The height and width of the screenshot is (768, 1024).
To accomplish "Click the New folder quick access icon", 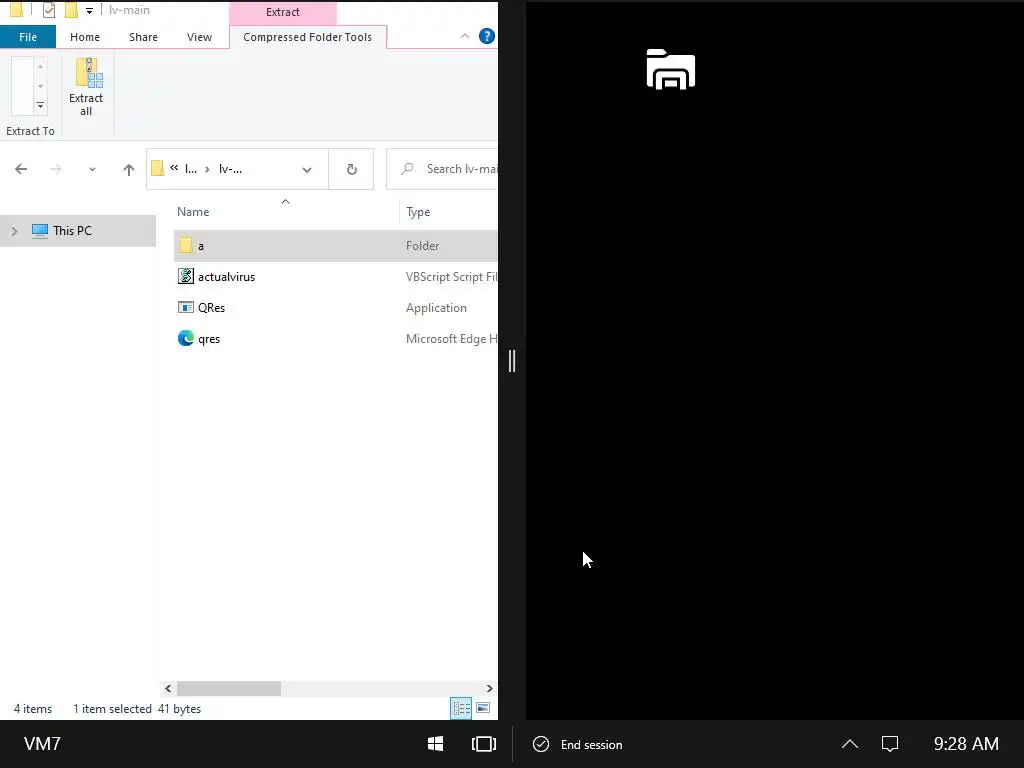I will (x=71, y=10).
